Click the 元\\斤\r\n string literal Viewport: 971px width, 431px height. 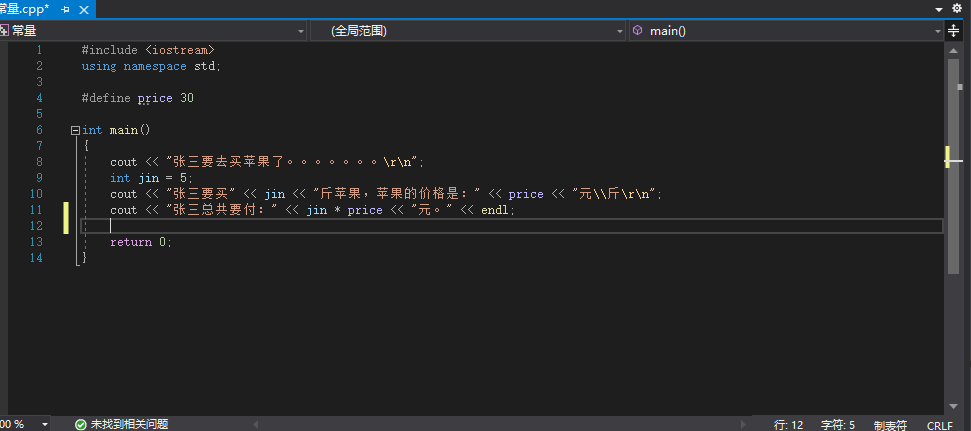[614, 194]
